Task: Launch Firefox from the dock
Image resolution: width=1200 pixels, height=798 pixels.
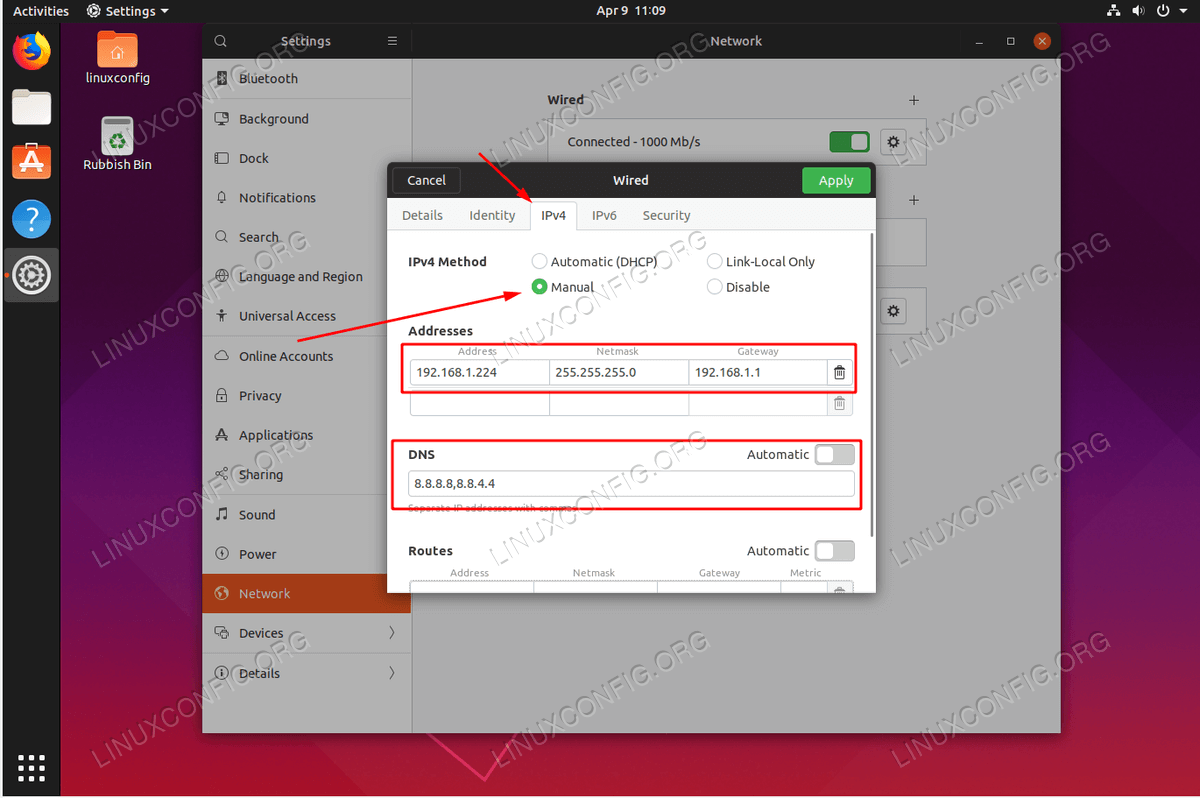Action: (x=31, y=48)
